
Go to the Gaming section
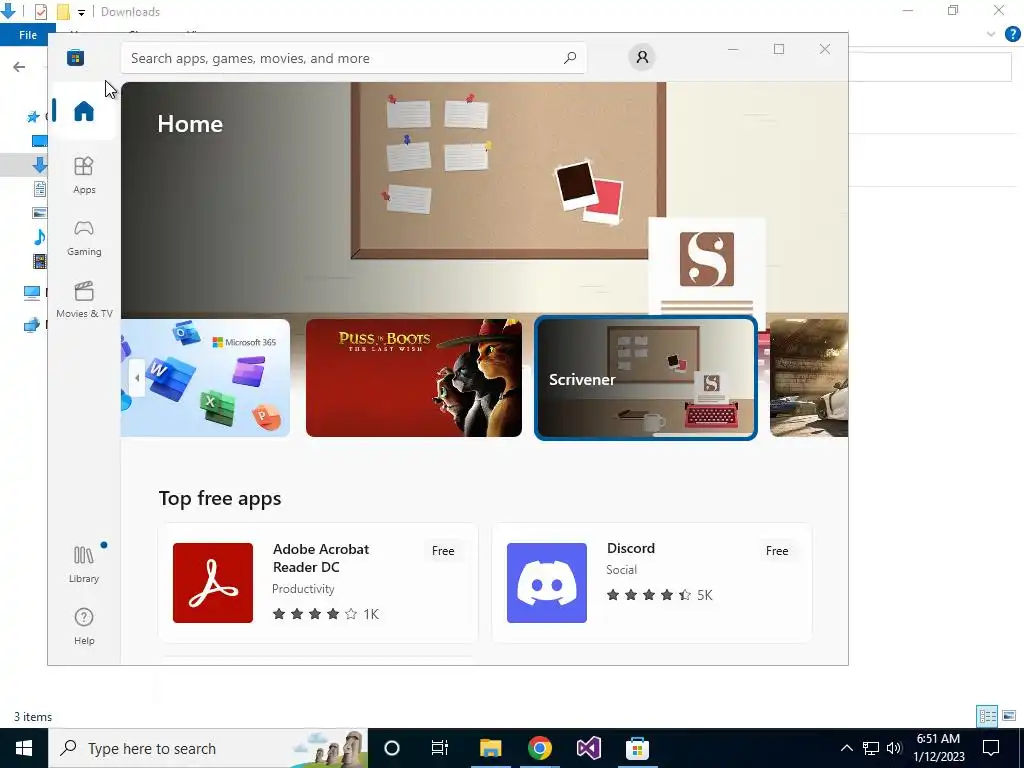pos(84,238)
